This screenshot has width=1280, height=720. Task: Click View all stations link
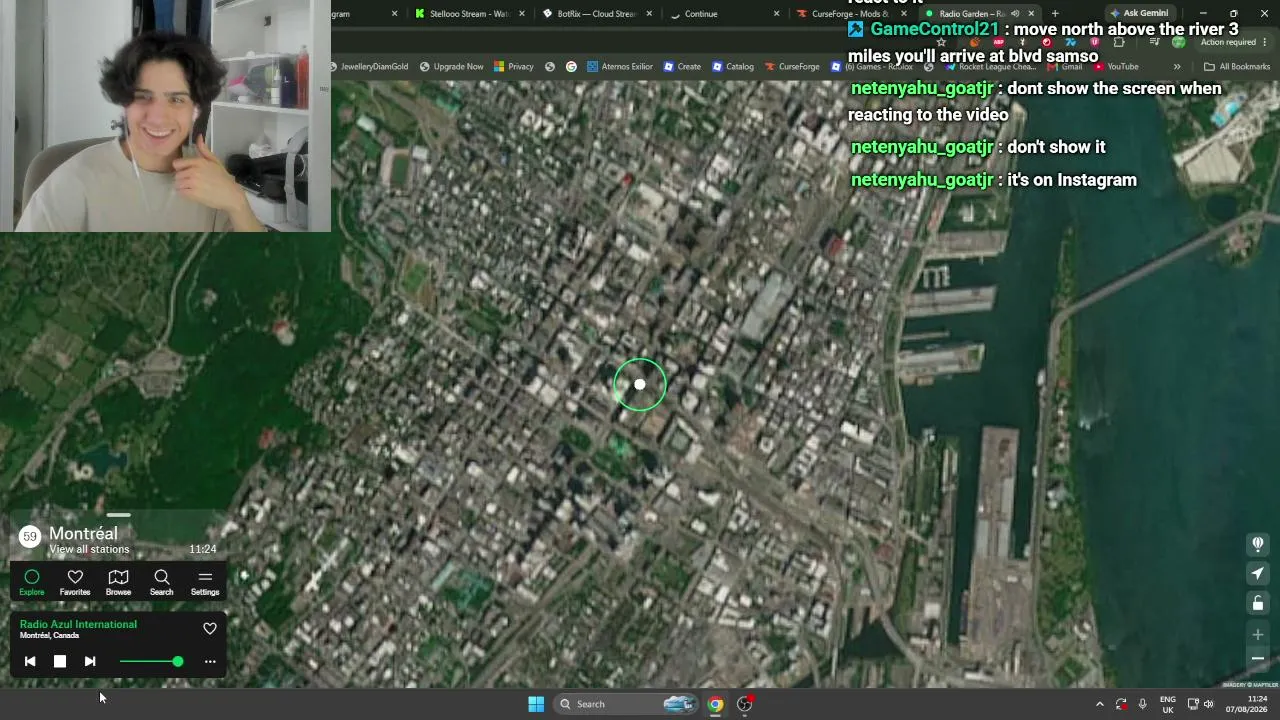coord(89,549)
